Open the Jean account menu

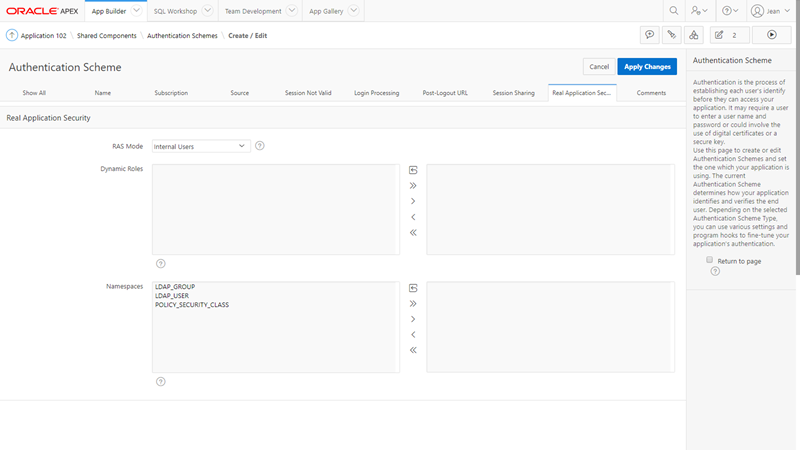click(771, 11)
